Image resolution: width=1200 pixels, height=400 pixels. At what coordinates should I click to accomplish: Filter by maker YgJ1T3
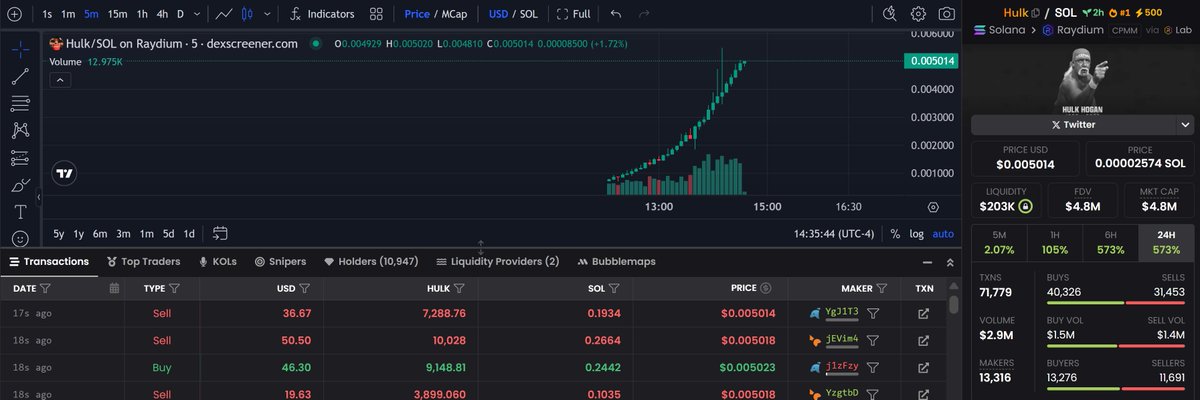click(873, 313)
